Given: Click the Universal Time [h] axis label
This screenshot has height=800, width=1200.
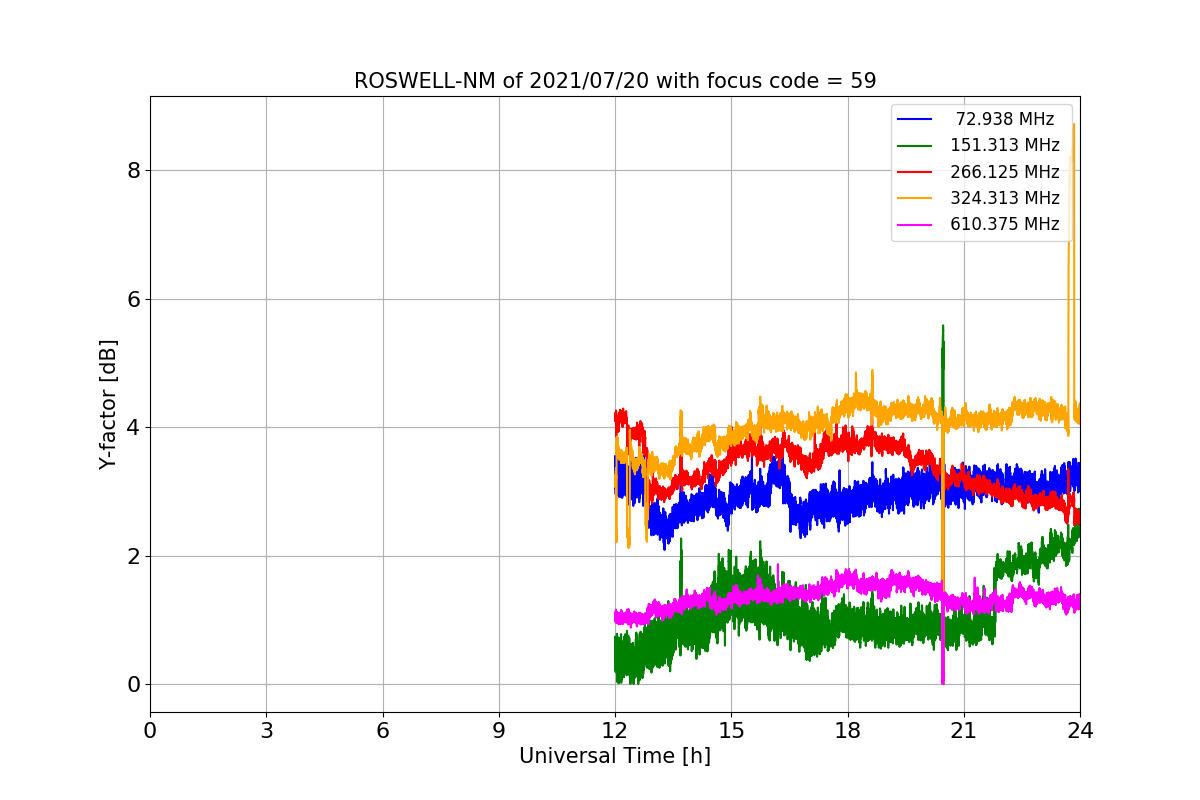Looking at the screenshot, I should [615, 757].
